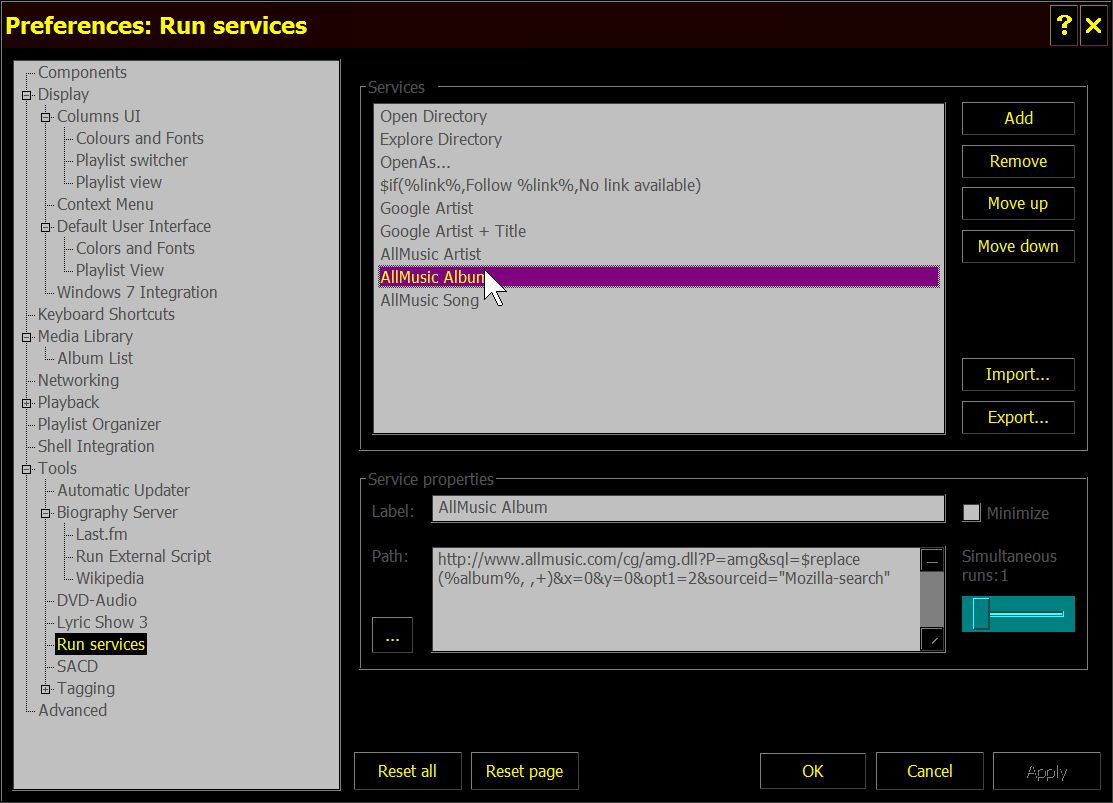Open Playlist view under Columns UI
Image resolution: width=1113 pixels, height=803 pixels.
tap(119, 182)
